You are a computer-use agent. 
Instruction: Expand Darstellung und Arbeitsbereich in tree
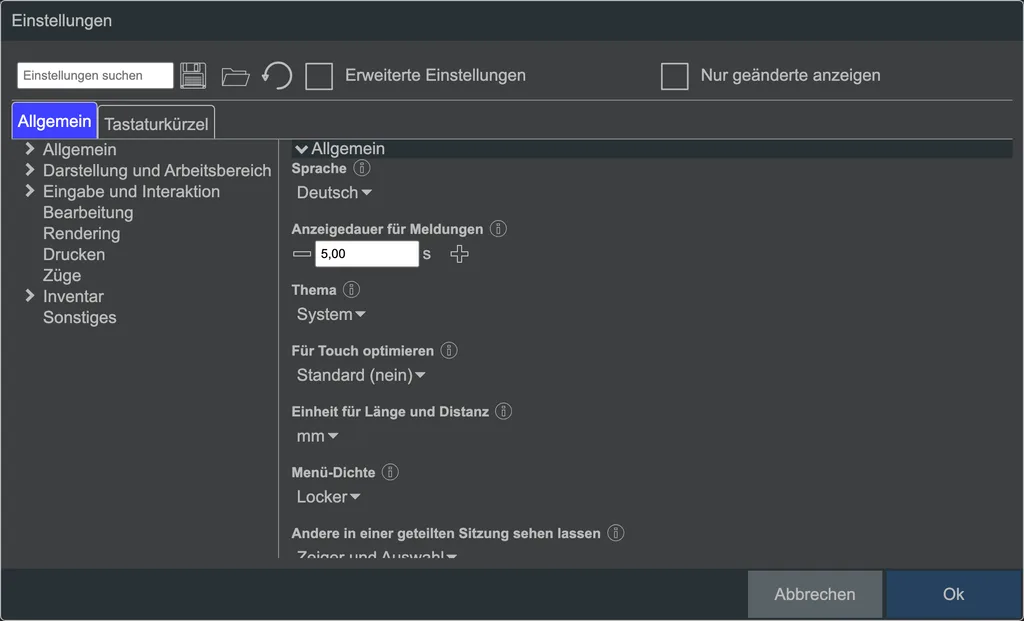coord(29,170)
